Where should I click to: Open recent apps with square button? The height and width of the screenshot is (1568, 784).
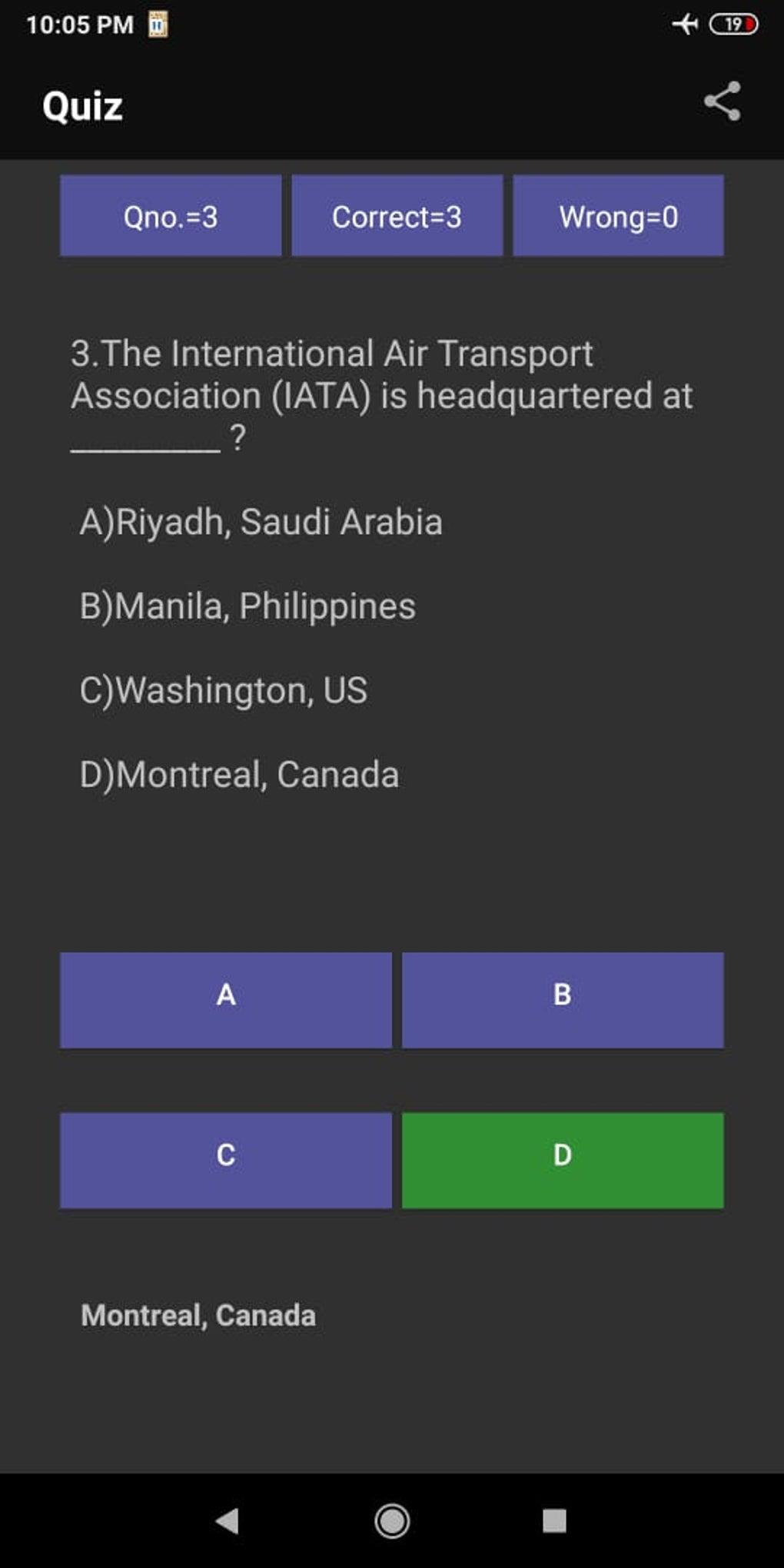coord(553,1520)
